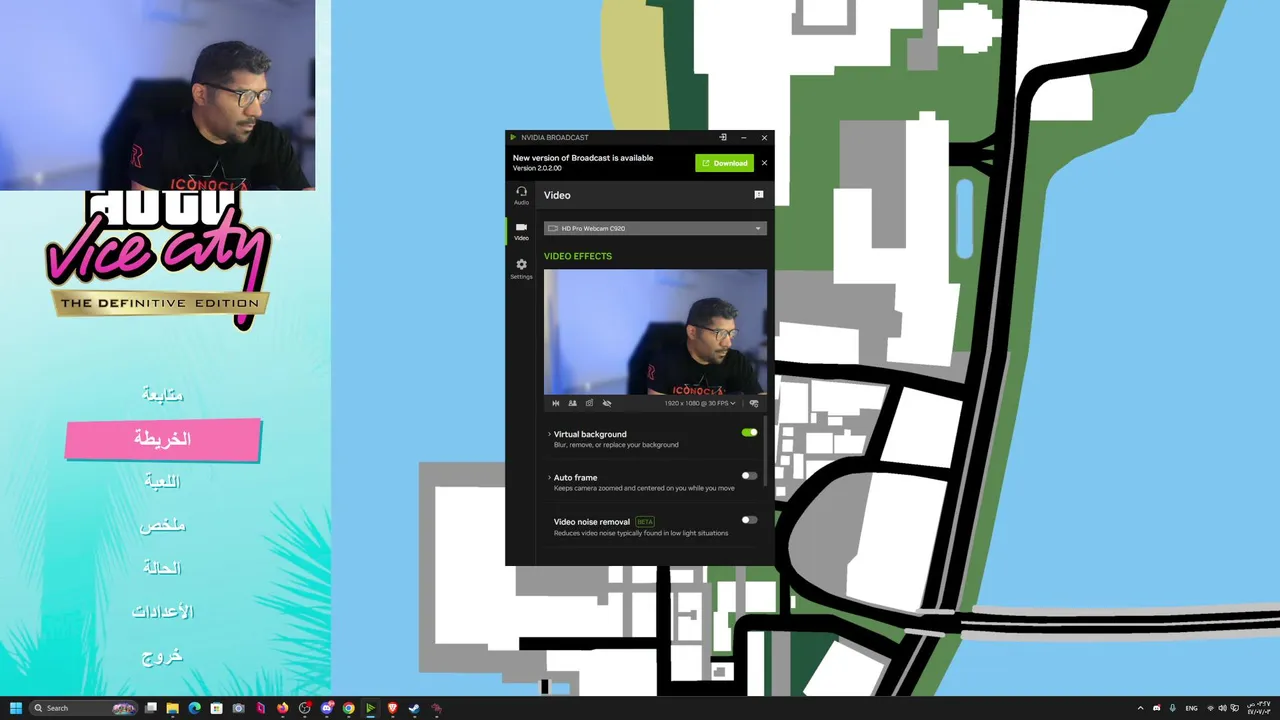Viewport: 1280px width, 720px height.
Task: Open OBS Studio from the taskbar
Action: tap(305, 708)
